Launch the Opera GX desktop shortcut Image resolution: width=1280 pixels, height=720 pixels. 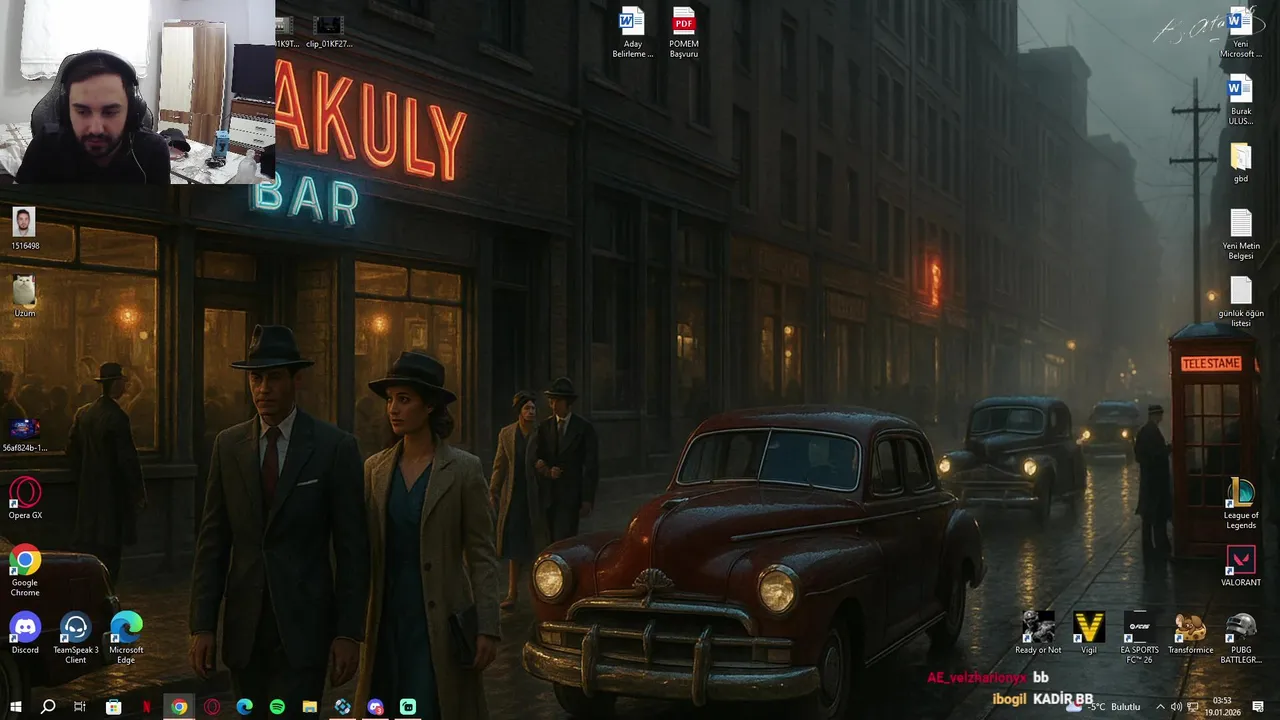25,498
